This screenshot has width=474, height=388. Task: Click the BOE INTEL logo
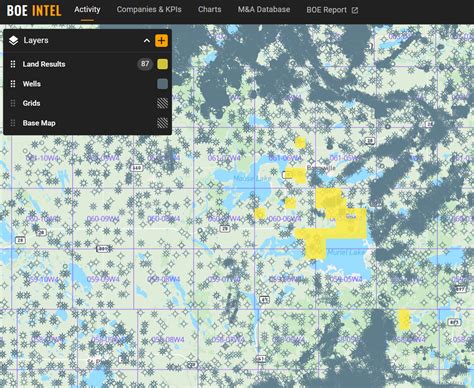[x=34, y=10]
